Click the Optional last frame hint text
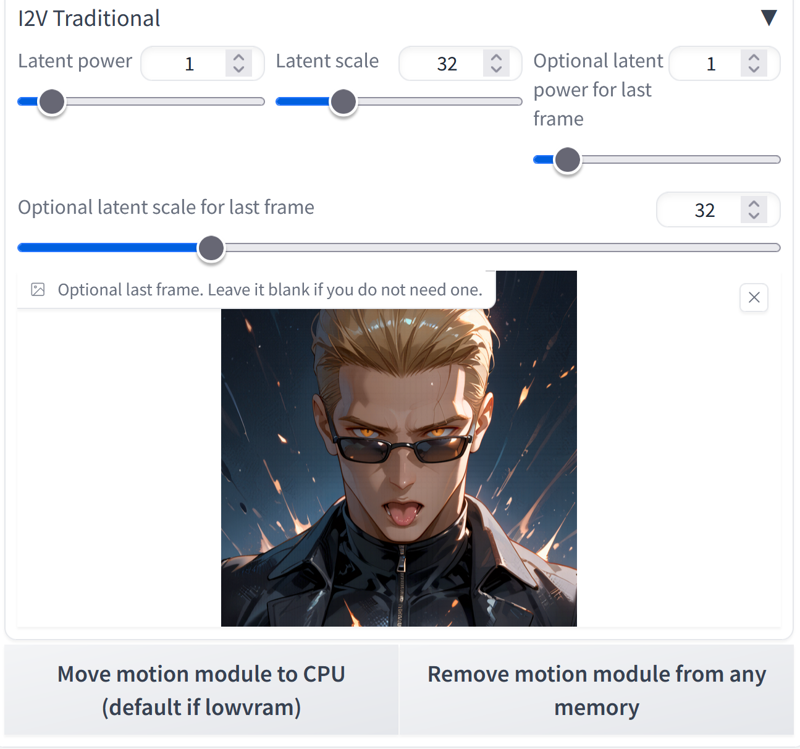Screen dimensions: 800x749 (x=270, y=290)
